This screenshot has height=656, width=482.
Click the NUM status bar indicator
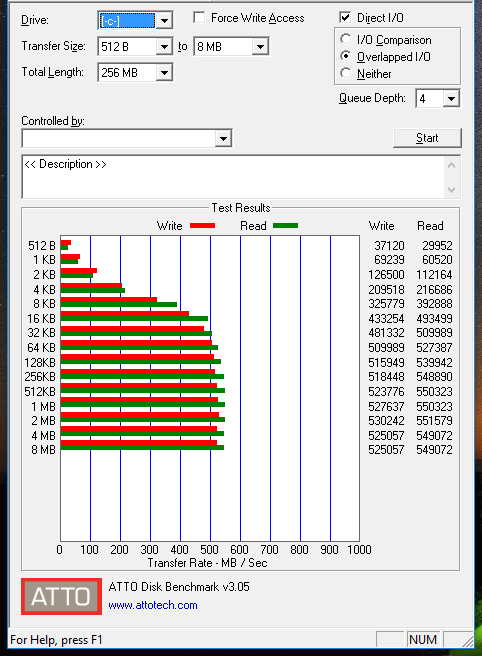[x=423, y=640]
